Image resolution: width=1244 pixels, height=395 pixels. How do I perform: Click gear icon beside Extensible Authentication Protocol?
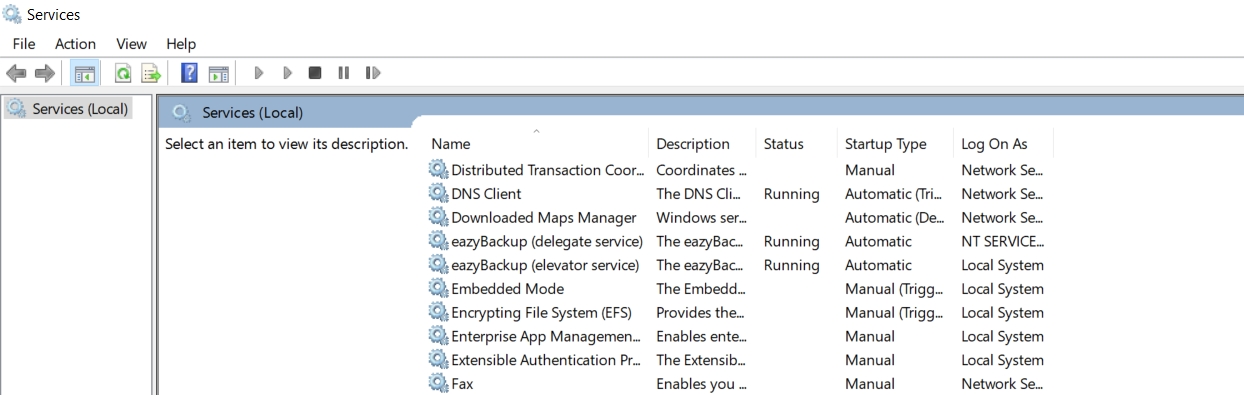pos(438,360)
